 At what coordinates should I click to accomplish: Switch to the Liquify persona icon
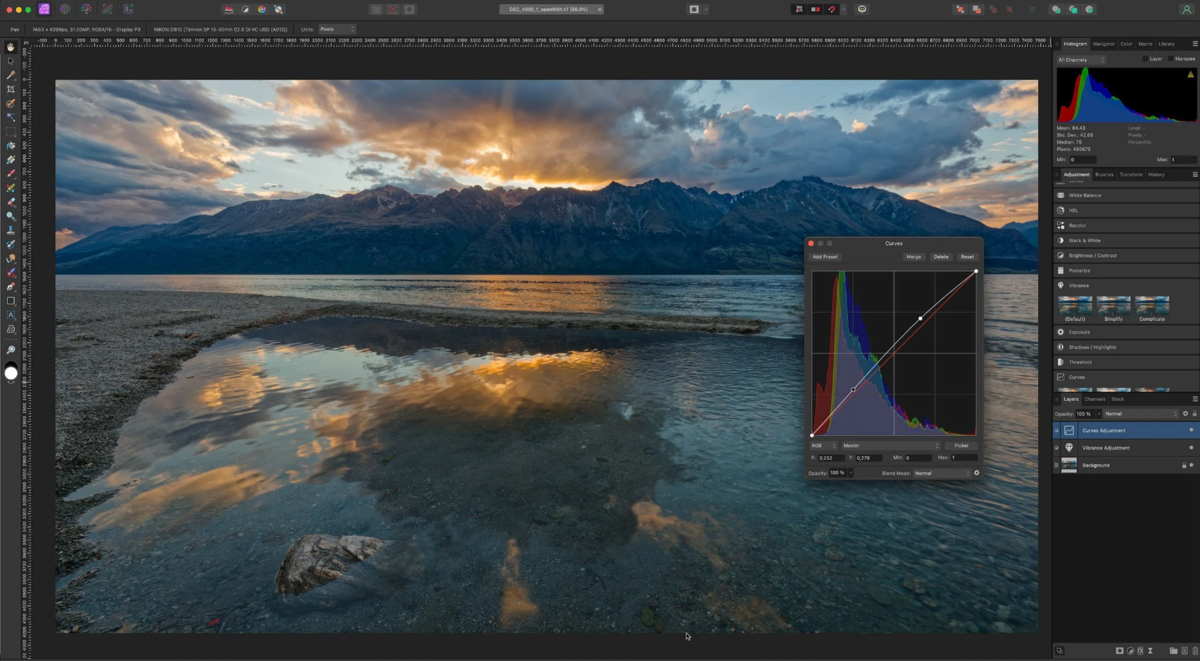(65, 9)
